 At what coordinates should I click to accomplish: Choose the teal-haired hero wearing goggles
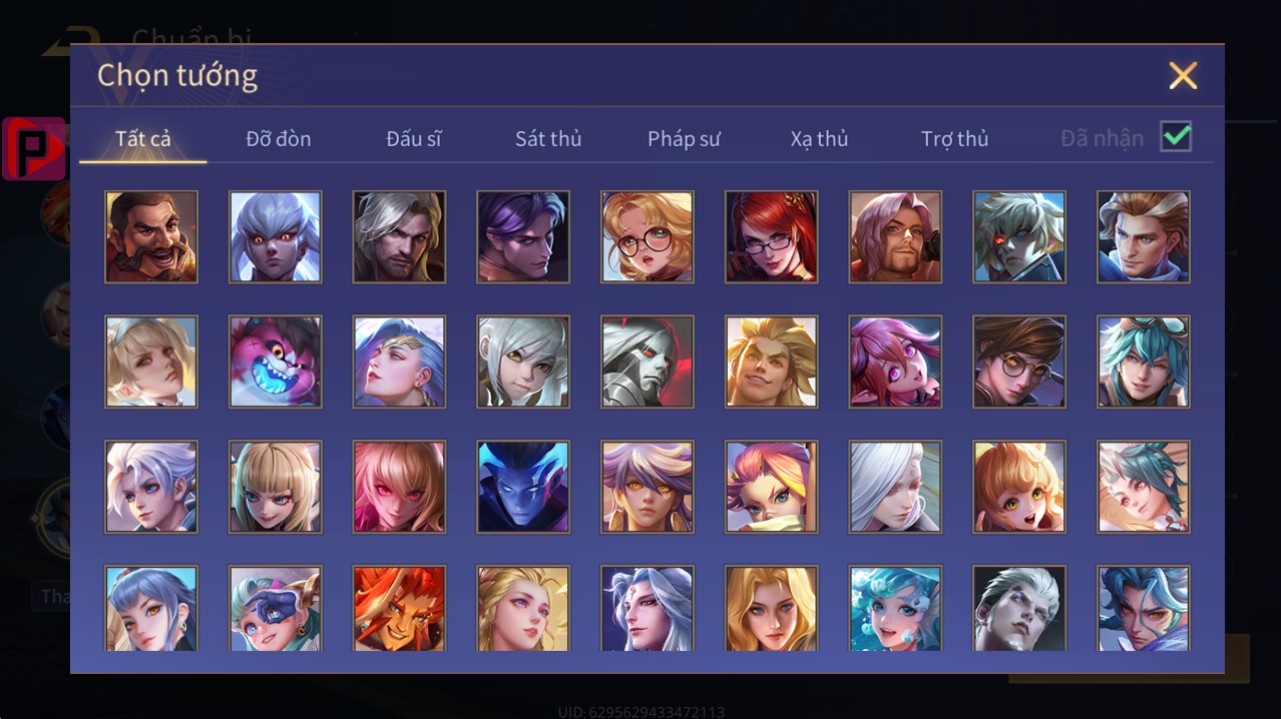(x=1143, y=362)
